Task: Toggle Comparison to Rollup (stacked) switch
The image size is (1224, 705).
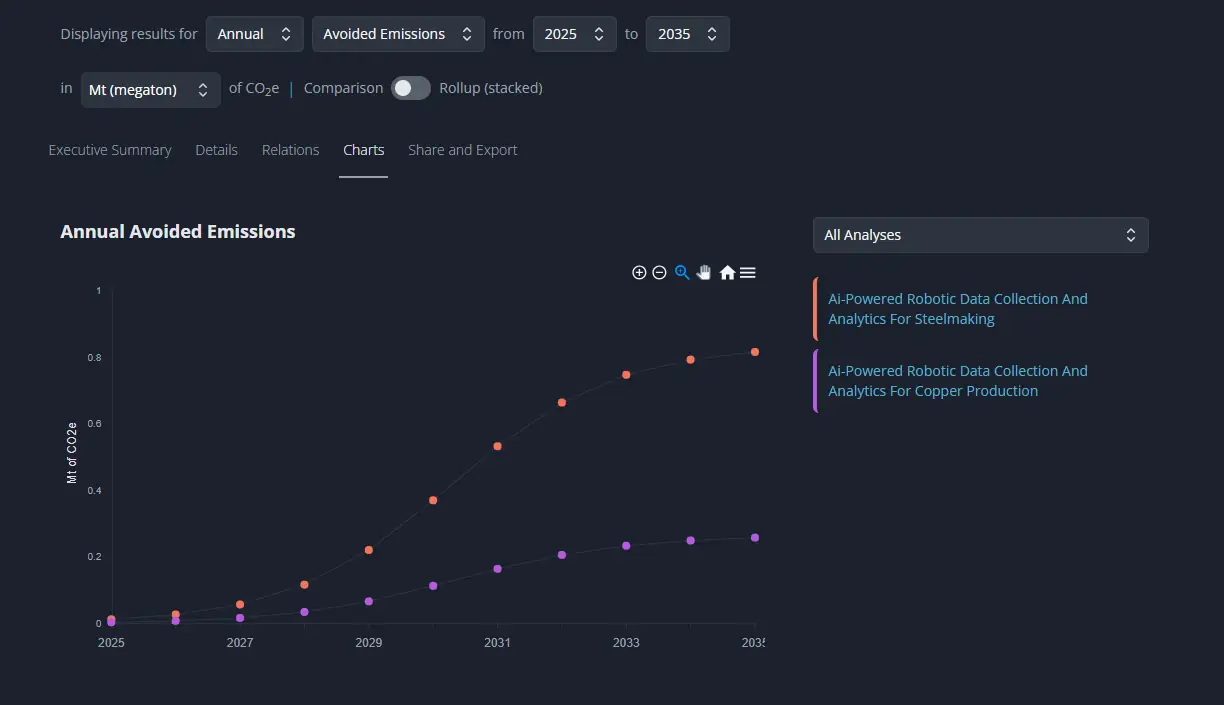Action: coord(410,88)
